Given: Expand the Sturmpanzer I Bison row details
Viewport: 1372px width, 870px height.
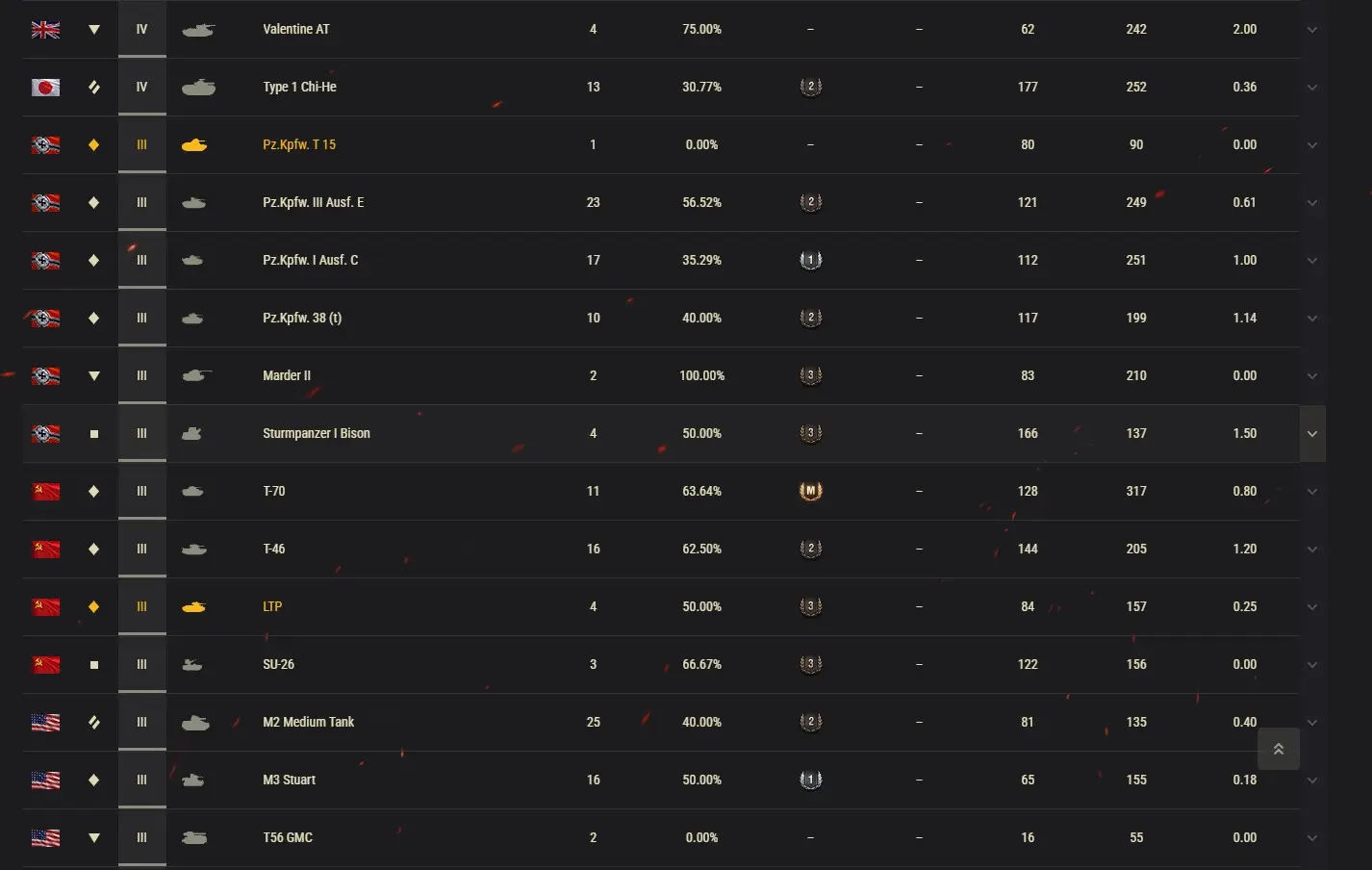Looking at the screenshot, I should 1312,434.
